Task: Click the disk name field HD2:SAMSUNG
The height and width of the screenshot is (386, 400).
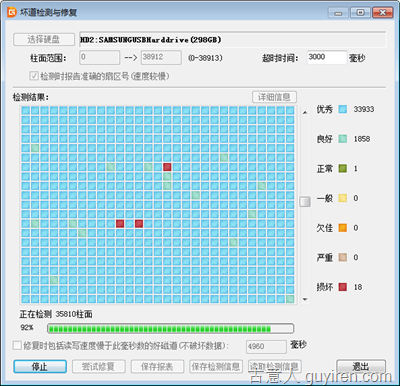Action: pyautogui.click(x=233, y=40)
